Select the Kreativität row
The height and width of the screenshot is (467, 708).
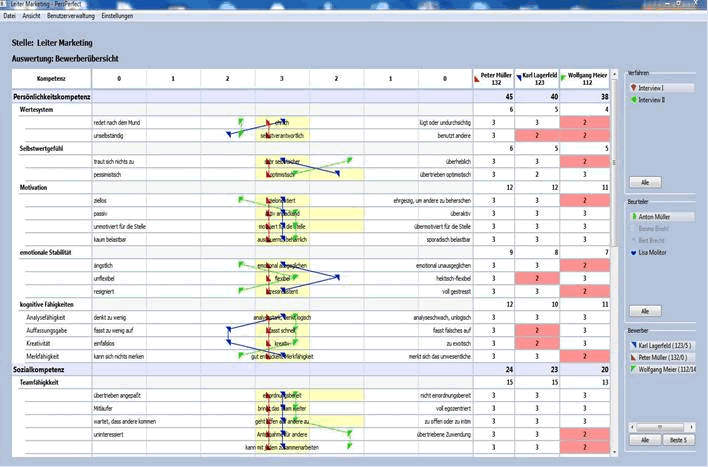(x=311, y=344)
